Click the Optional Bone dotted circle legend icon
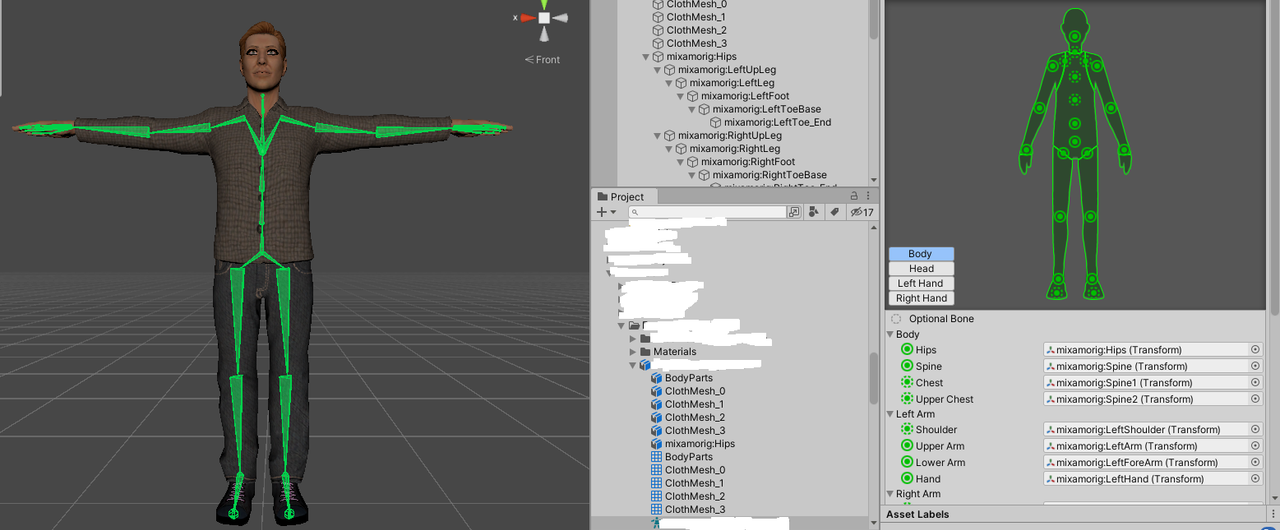 [x=896, y=319]
